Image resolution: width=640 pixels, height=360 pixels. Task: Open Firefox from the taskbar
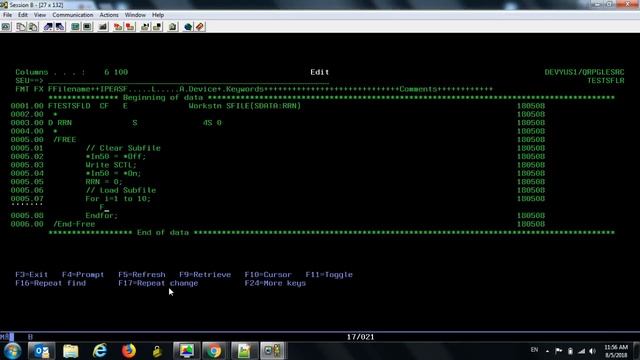pos(129,351)
